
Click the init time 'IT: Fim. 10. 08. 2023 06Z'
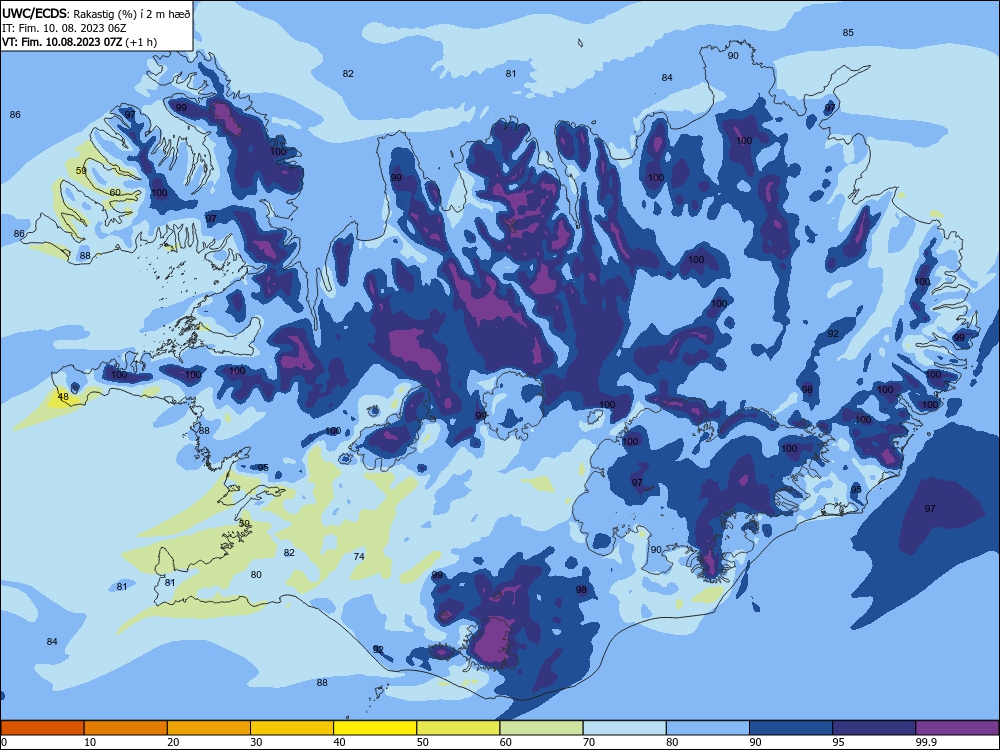coord(64,28)
